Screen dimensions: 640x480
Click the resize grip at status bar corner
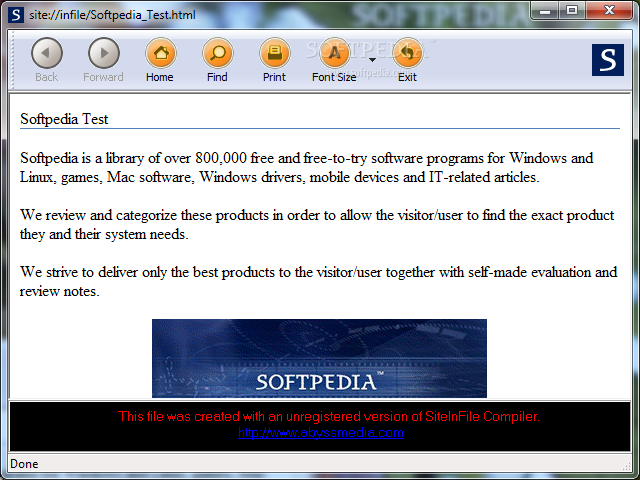(x=626, y=465)
